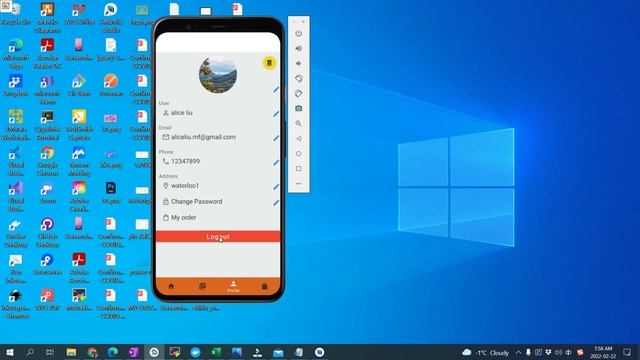
Task: Lower volume with emulator volume-down icon
Action: (x=298, y=63)
